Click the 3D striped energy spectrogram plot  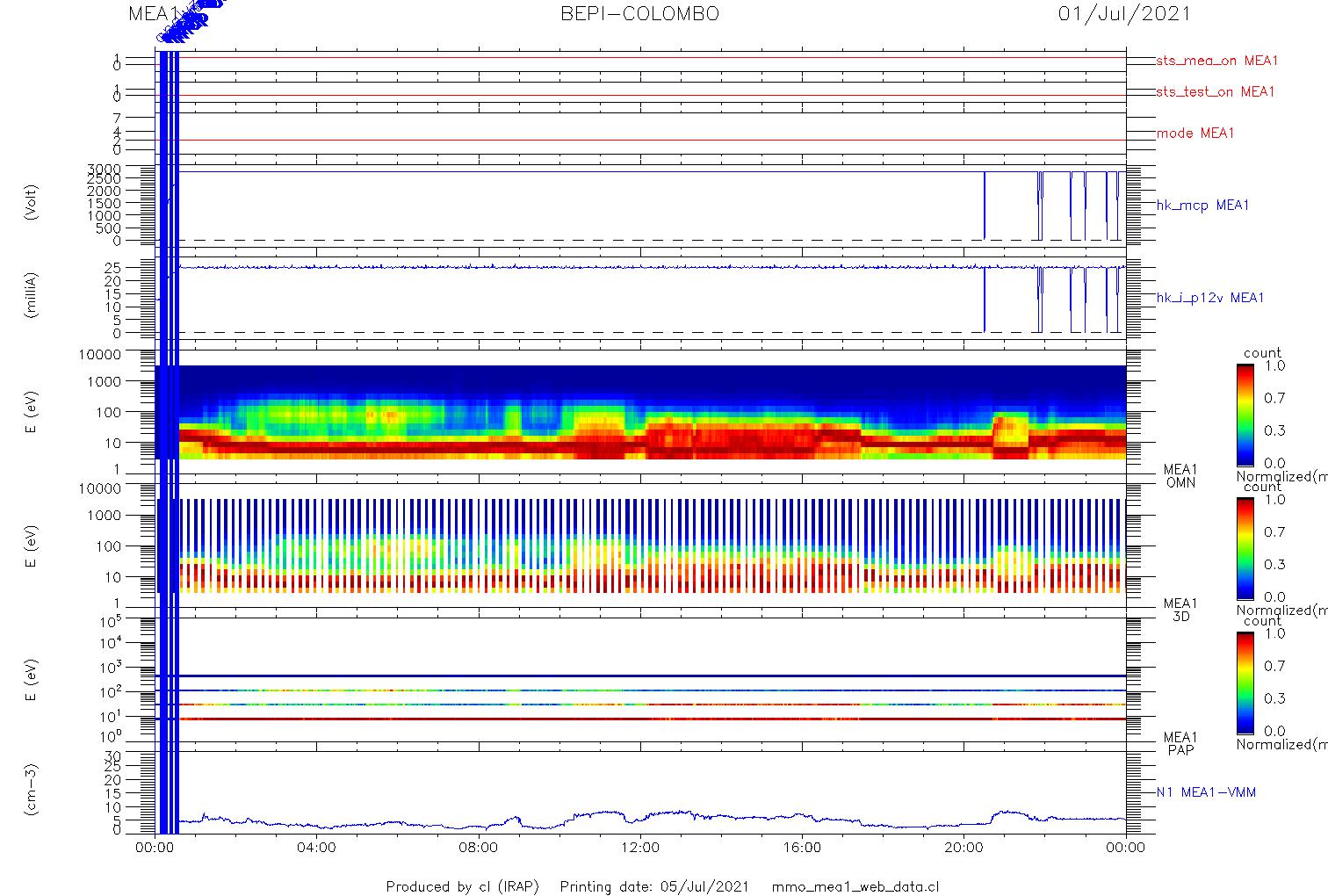point(640,546)
